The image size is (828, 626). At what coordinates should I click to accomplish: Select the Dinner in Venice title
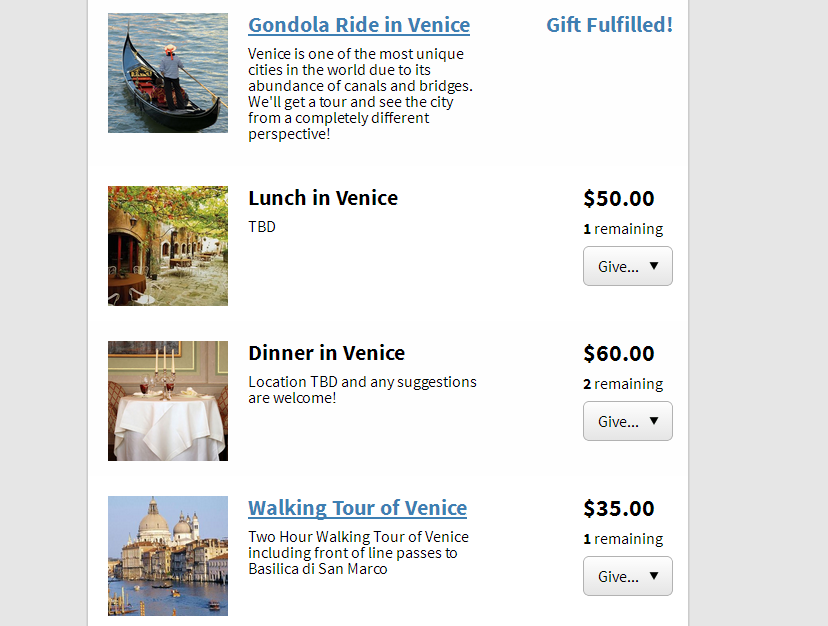(326, 353)
